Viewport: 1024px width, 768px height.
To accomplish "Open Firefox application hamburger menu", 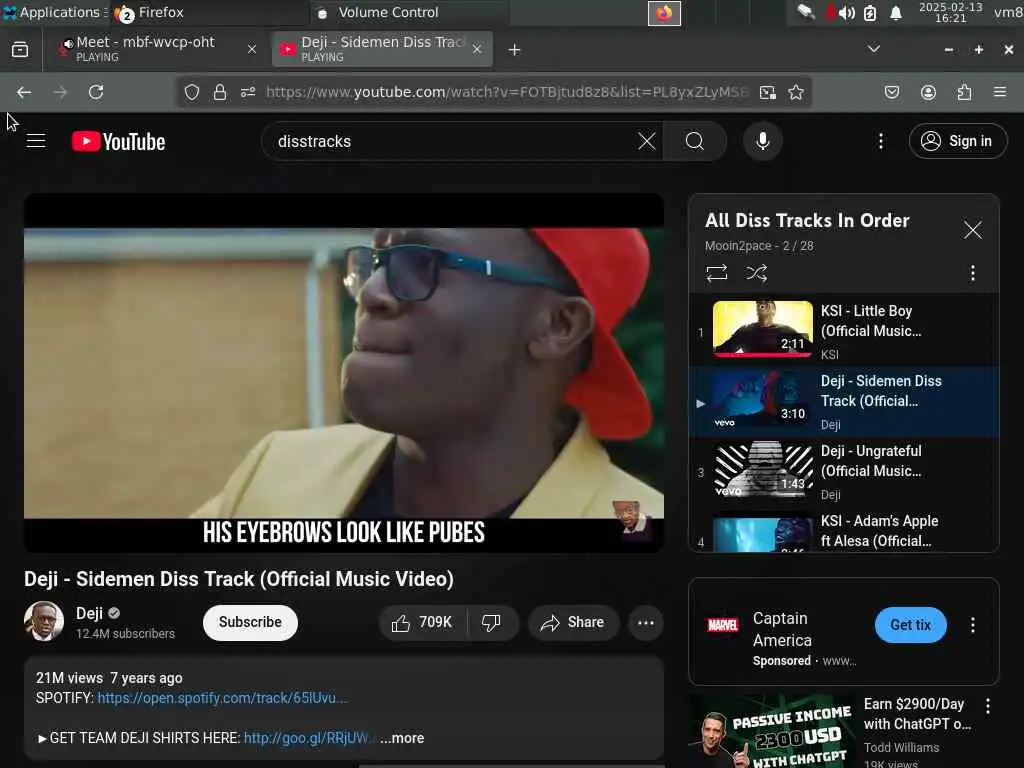I will [999, 92].
